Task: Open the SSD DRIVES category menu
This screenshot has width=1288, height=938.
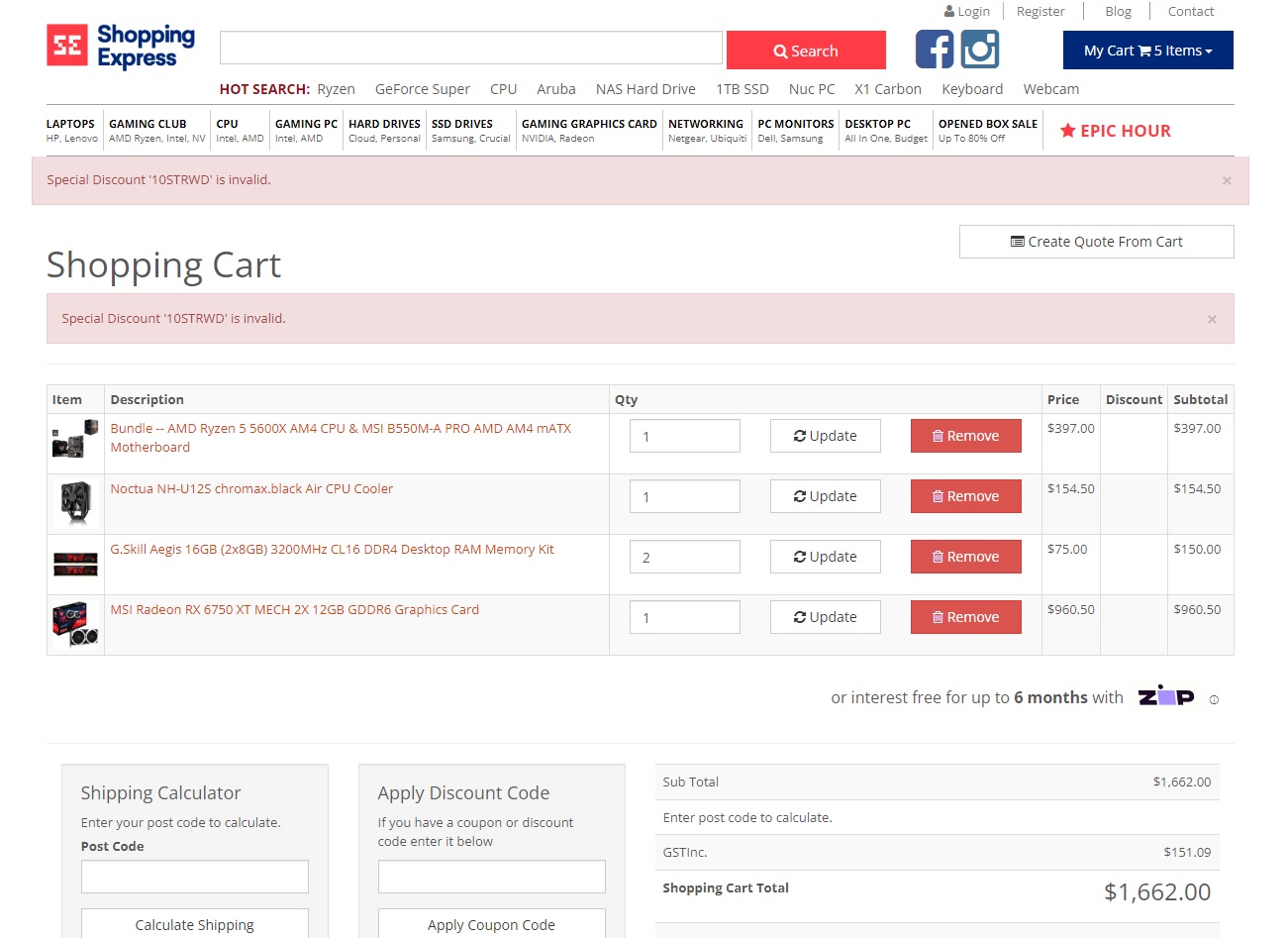Action: tap(470, 130)
